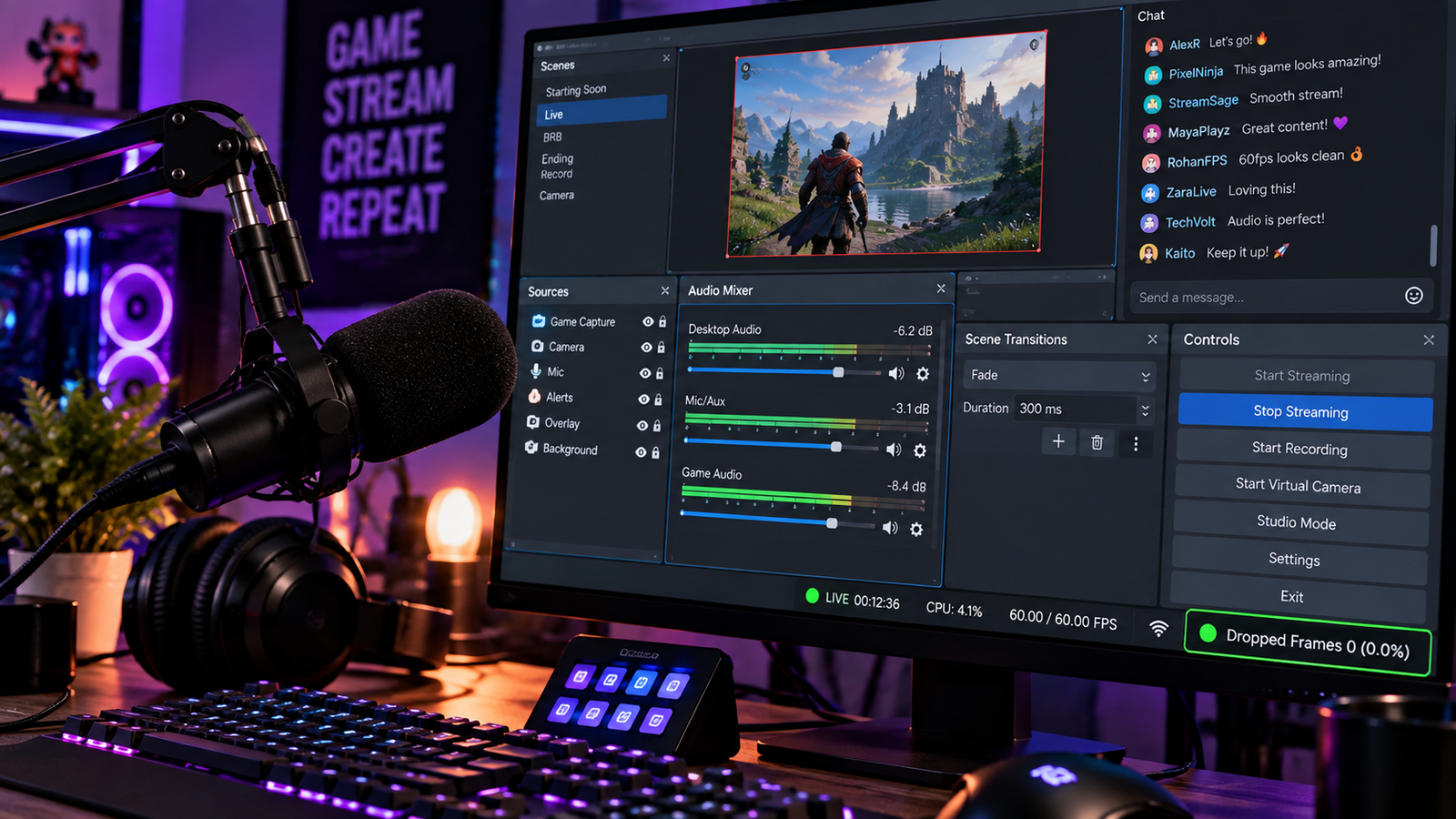Click Mic/Aux volume slider handle
The height and width of the screenshot is (819, 1456).
click(836, 447)
